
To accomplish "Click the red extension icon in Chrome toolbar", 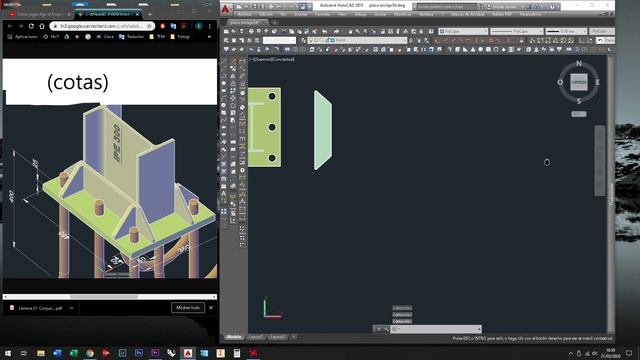I will 162,26.
